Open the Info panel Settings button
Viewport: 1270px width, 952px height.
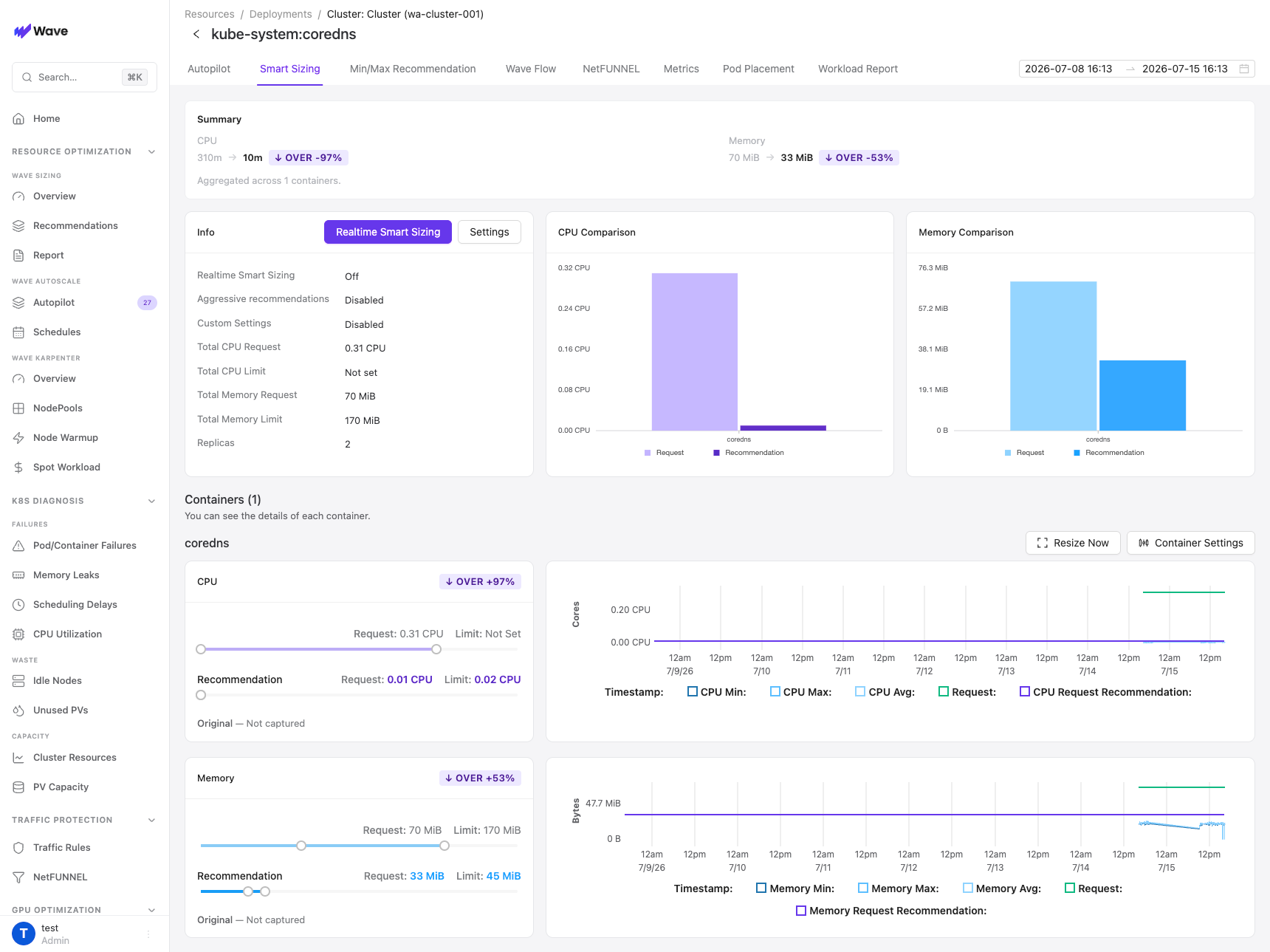490,232
